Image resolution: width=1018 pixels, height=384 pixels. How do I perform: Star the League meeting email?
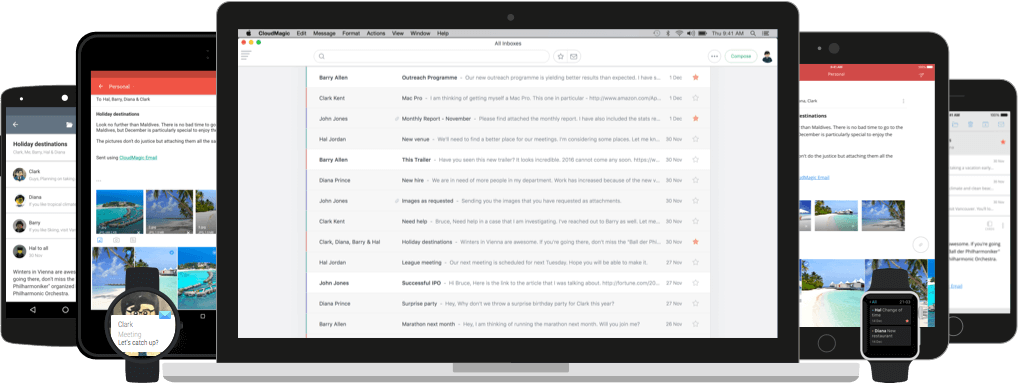[695, 262]
